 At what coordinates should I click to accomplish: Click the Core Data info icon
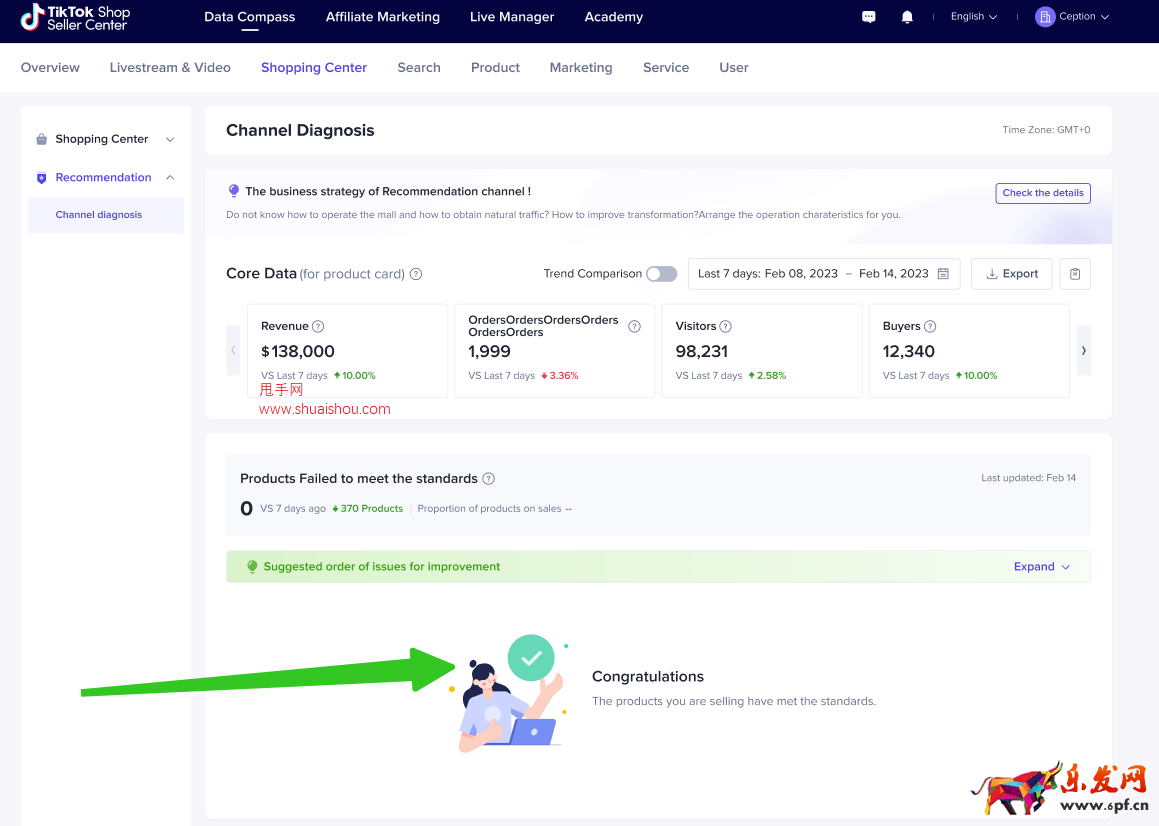416,274
